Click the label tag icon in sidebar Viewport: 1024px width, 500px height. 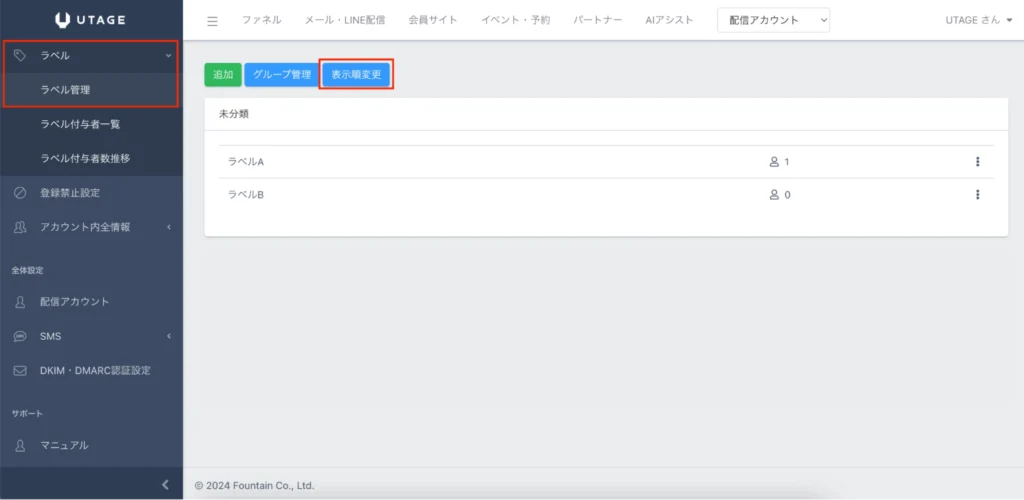[20, 55]
